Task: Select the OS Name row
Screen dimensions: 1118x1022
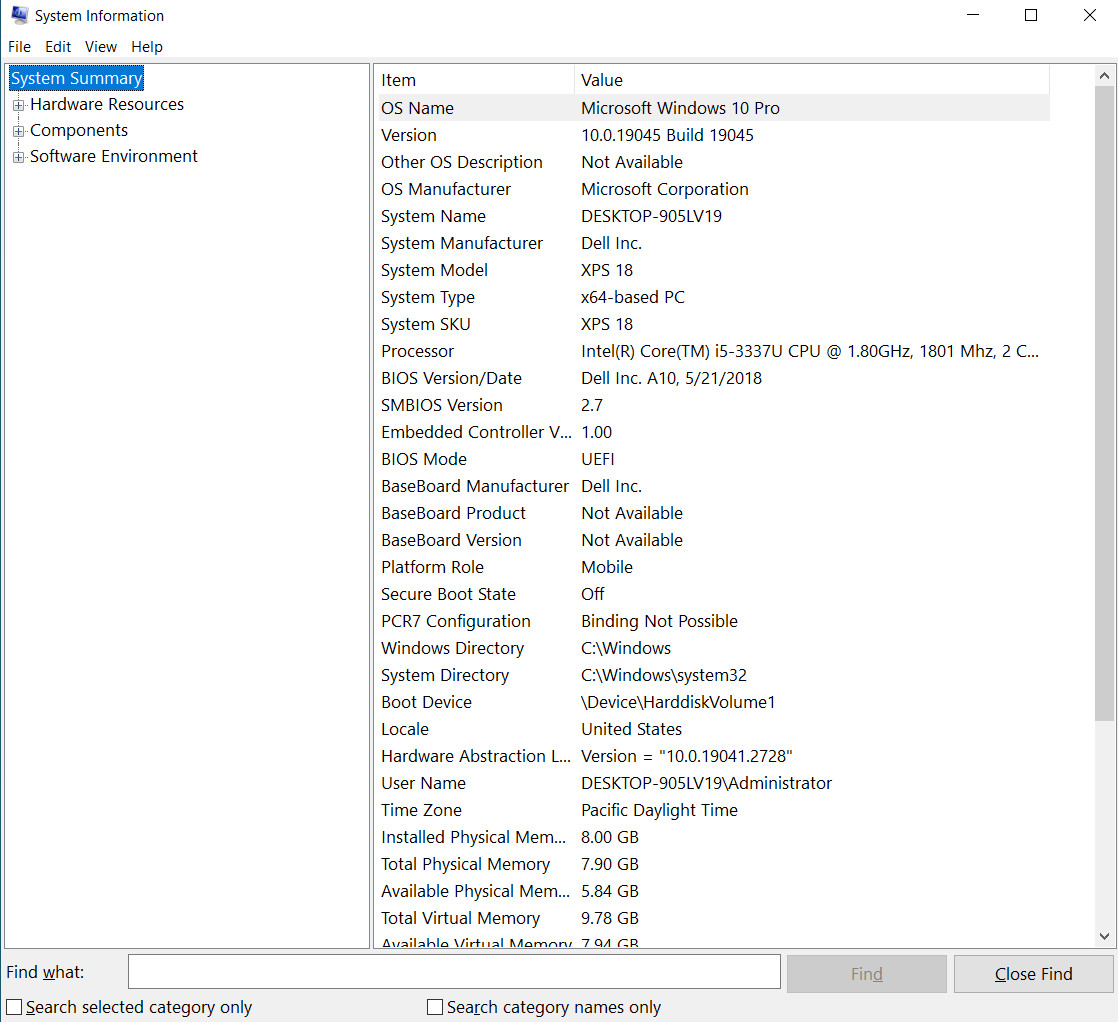Action: 714,108
